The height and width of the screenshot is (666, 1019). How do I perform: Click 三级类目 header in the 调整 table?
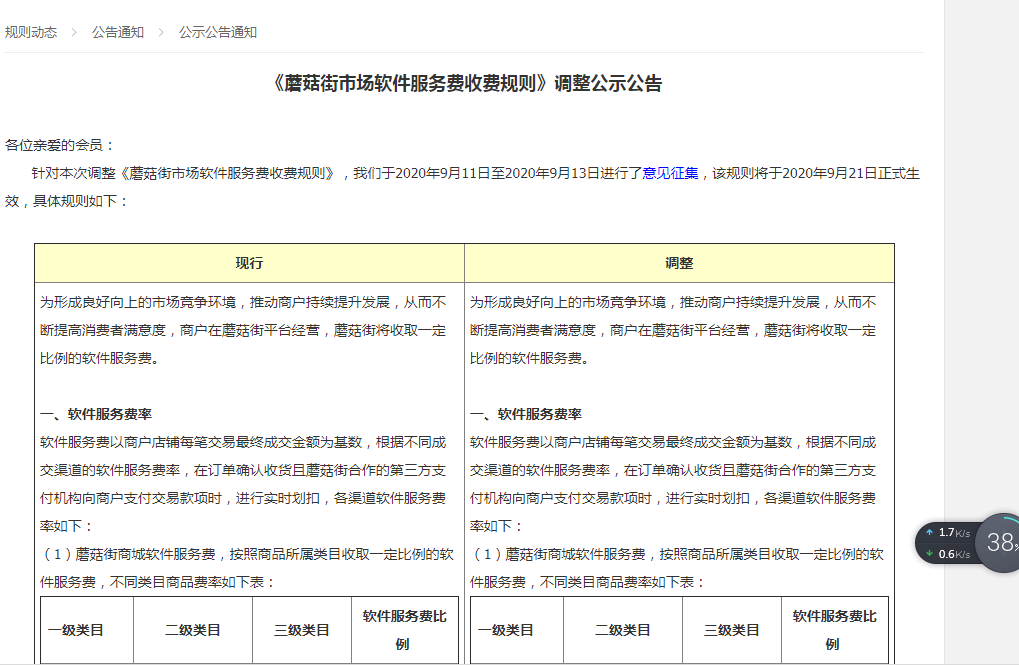coord(732,630)
